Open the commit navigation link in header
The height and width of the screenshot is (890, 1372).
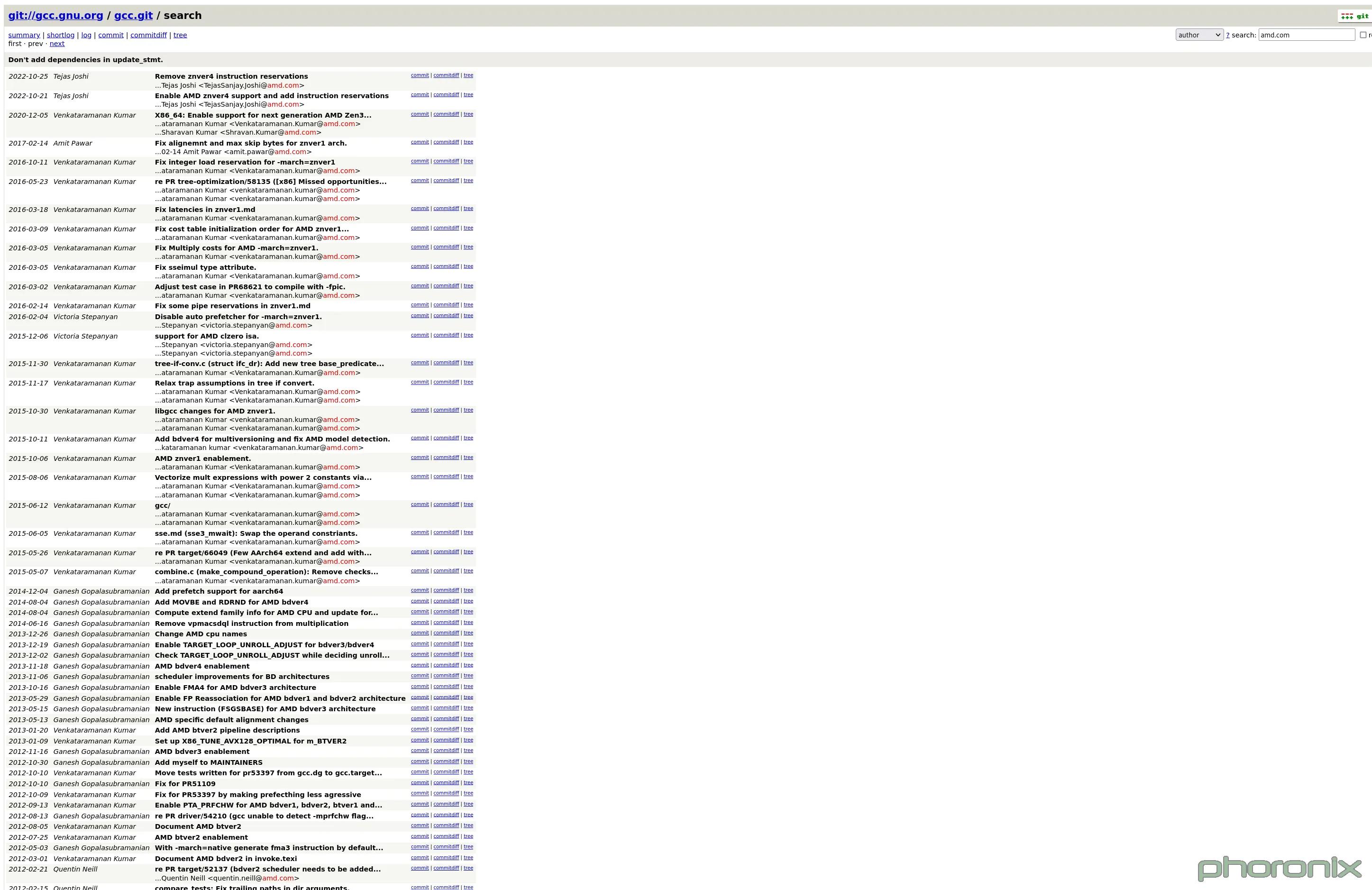click(110, 35)
